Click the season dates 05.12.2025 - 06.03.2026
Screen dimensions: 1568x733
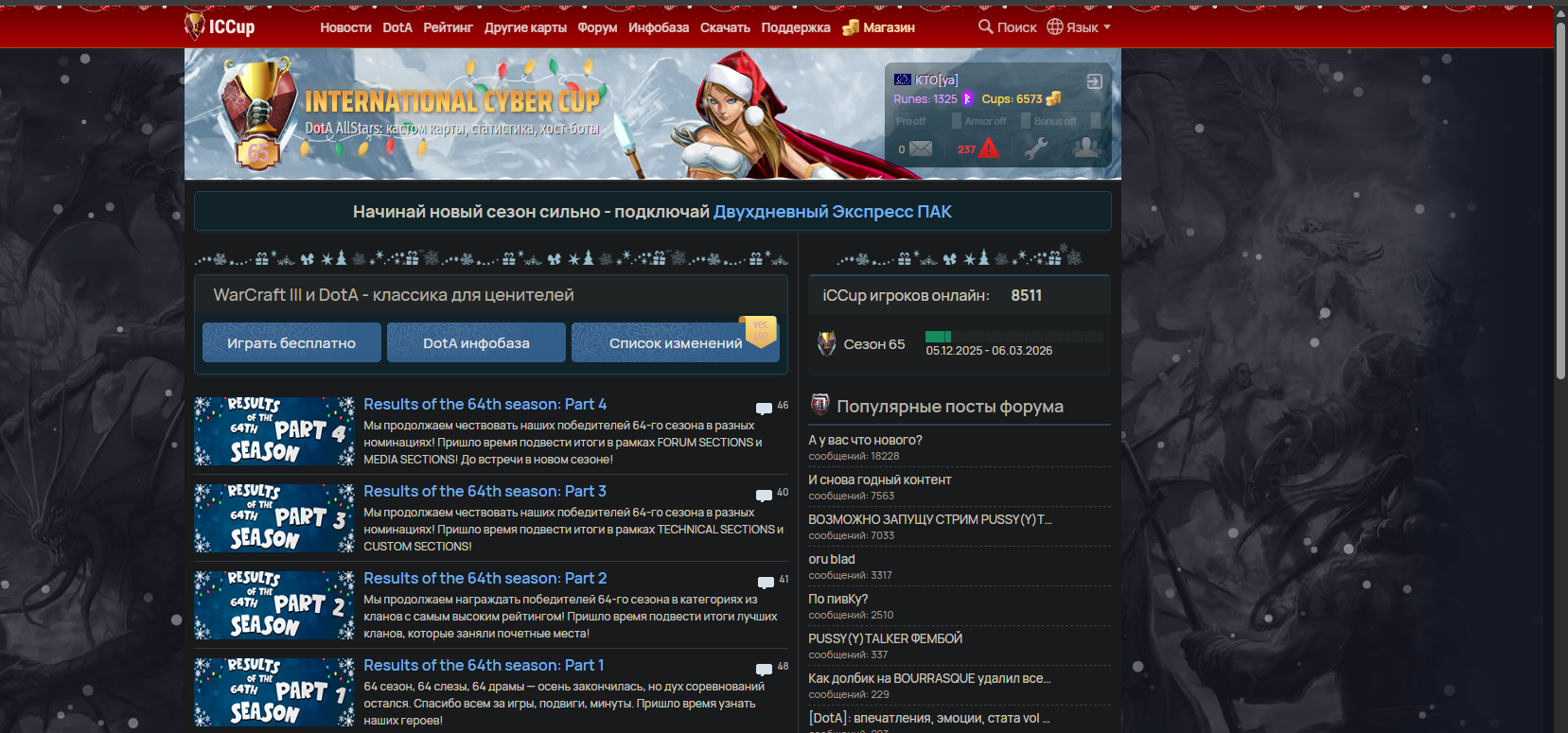tap(989, 351)
